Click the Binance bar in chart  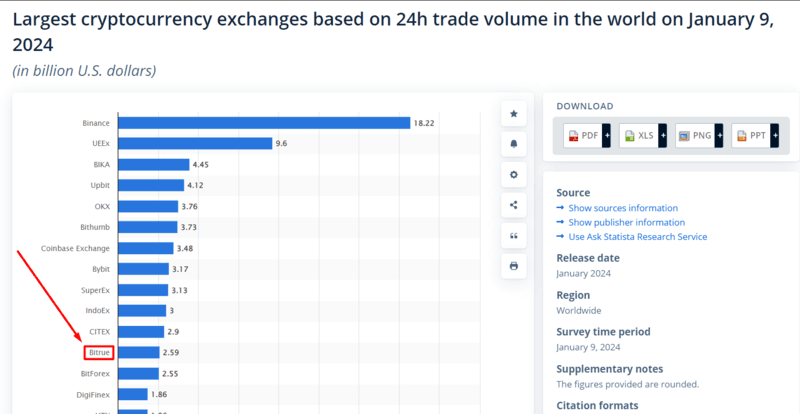[264, 123]
